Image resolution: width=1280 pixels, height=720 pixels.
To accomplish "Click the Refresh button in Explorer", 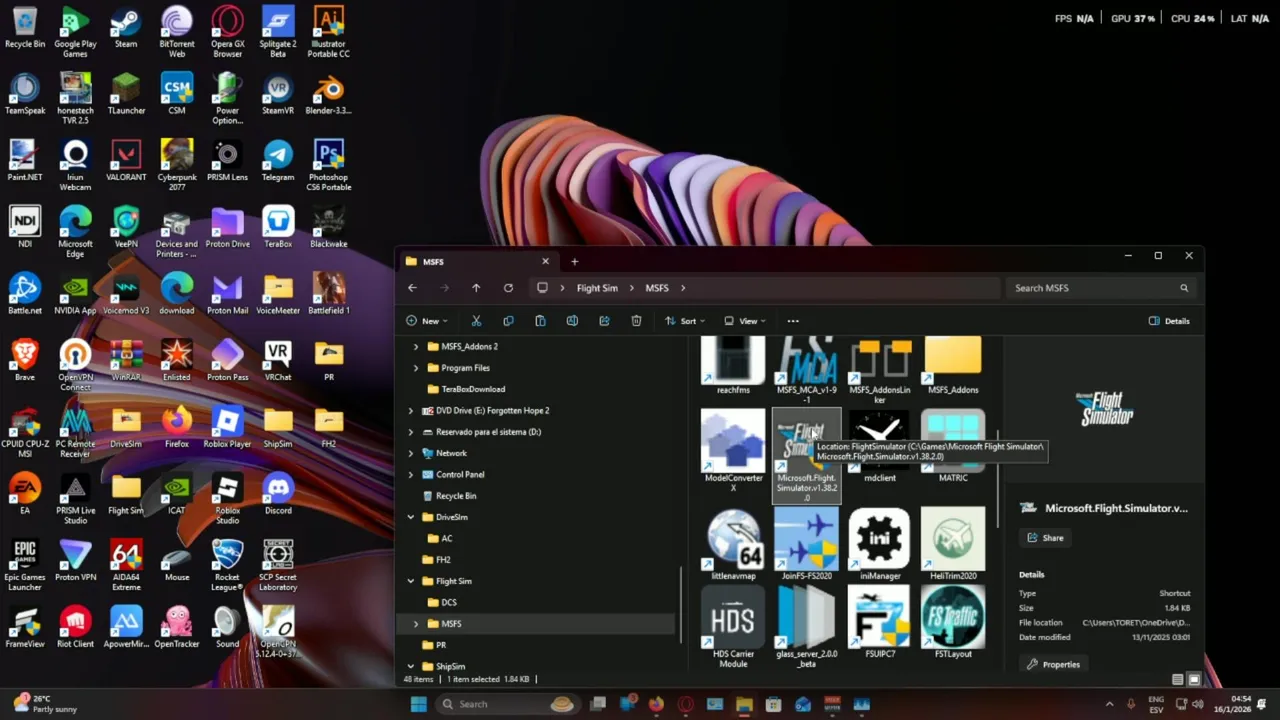I will 508,288.
